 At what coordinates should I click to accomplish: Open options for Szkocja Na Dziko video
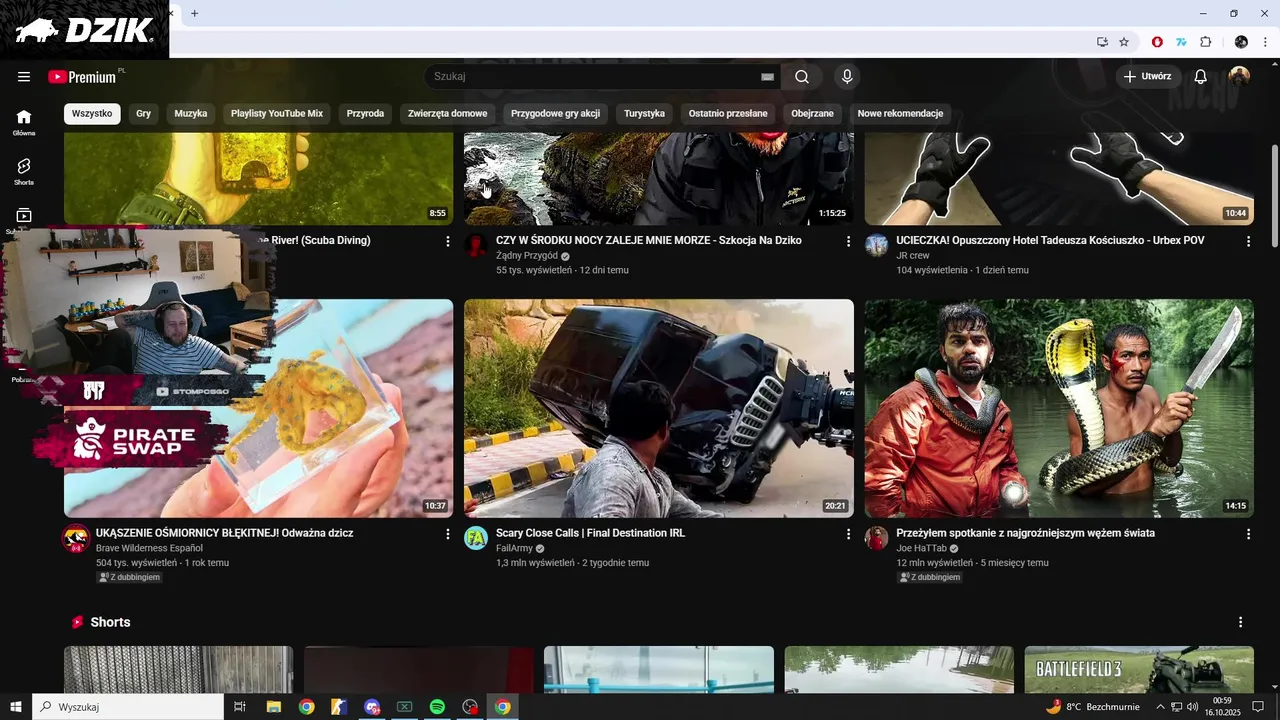[x=848, y=241]
